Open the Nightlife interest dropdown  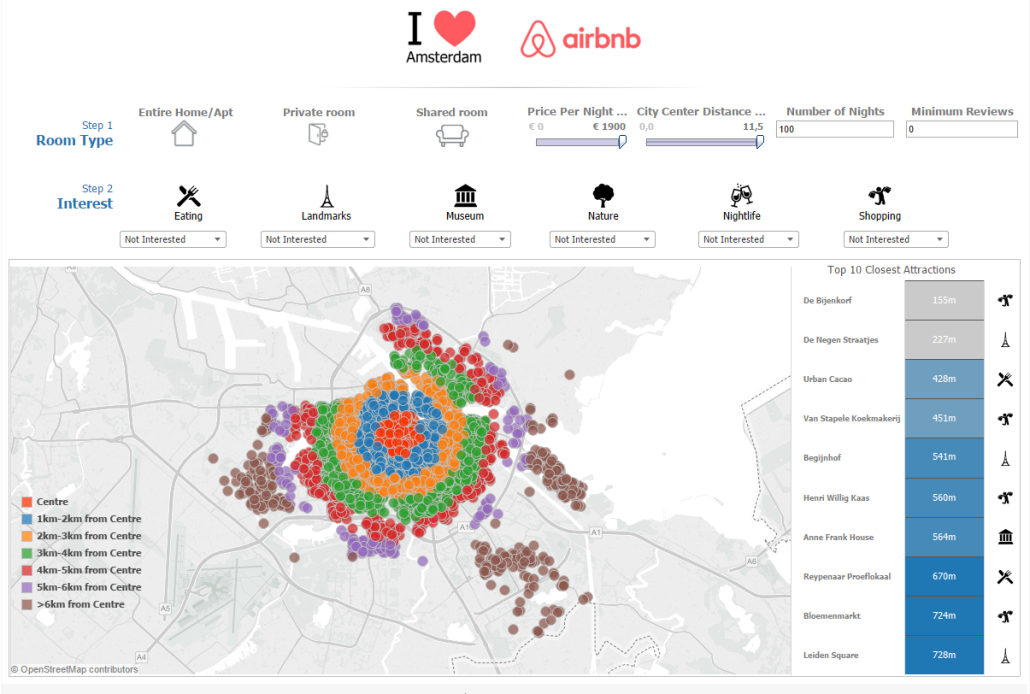click(x=748, y=239)
